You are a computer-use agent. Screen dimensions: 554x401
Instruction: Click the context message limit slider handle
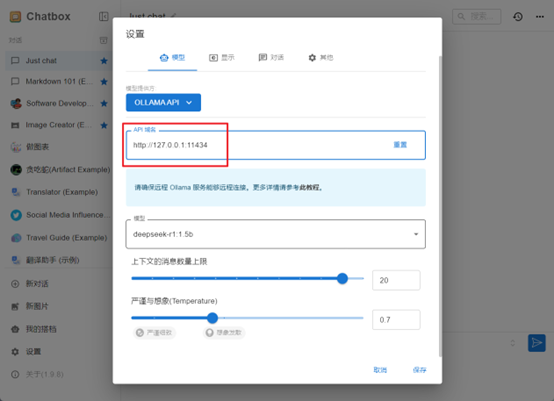tap(342, 279)
